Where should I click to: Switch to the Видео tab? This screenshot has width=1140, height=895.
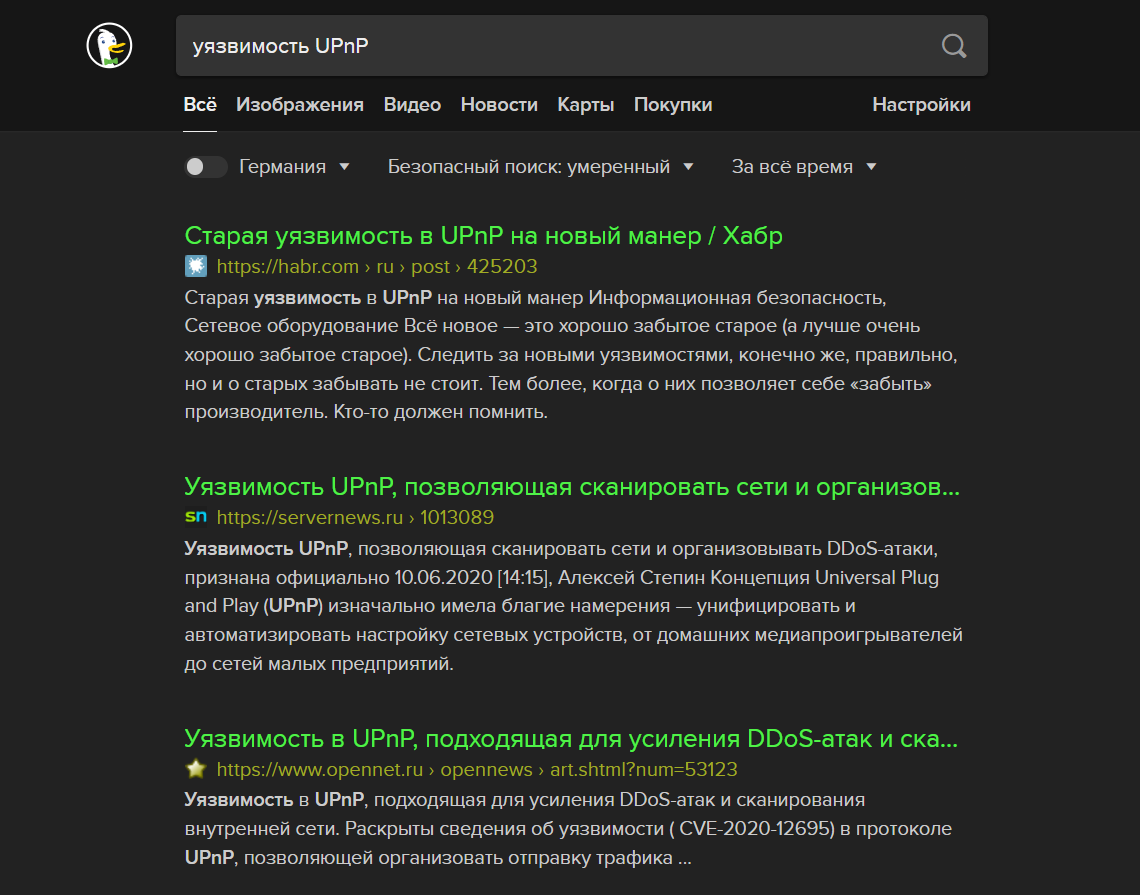point(412,105)
